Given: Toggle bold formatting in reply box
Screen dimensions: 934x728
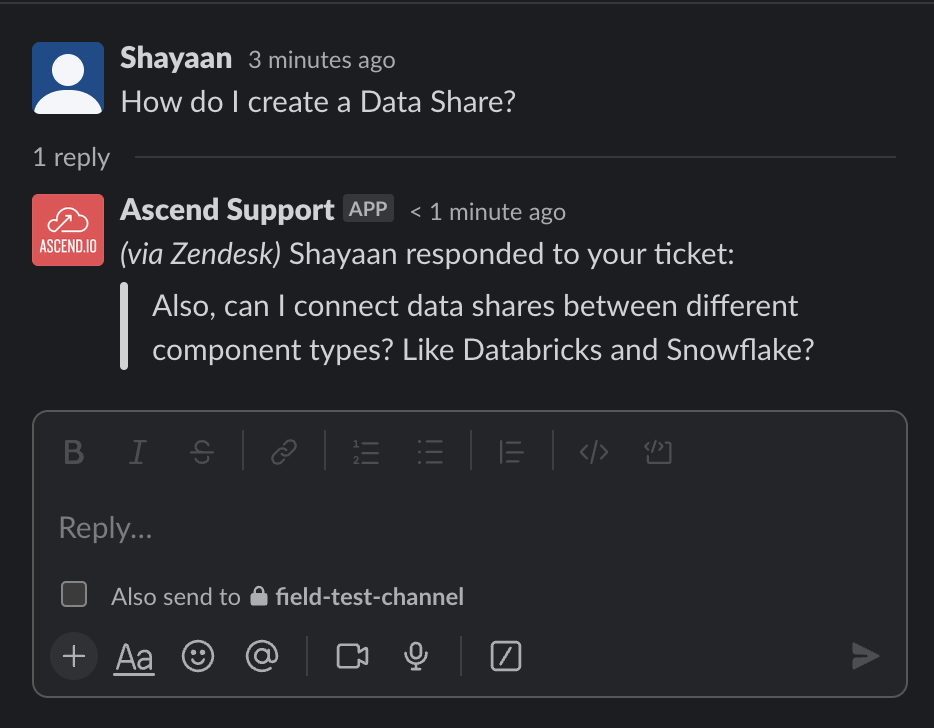Looking at the screenshot, I should click(x=74, y=452).
